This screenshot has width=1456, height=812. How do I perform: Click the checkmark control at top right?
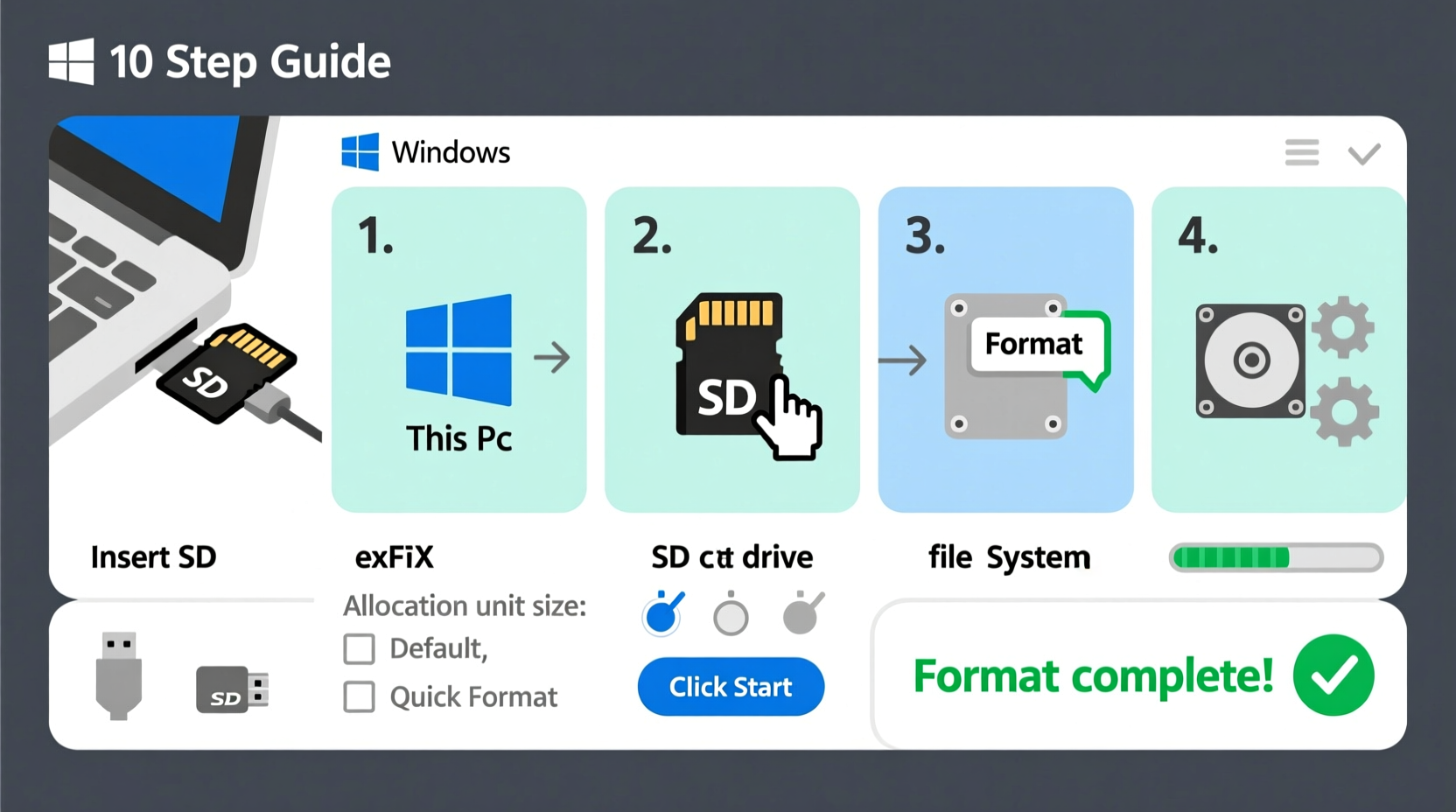[1362, 151]
